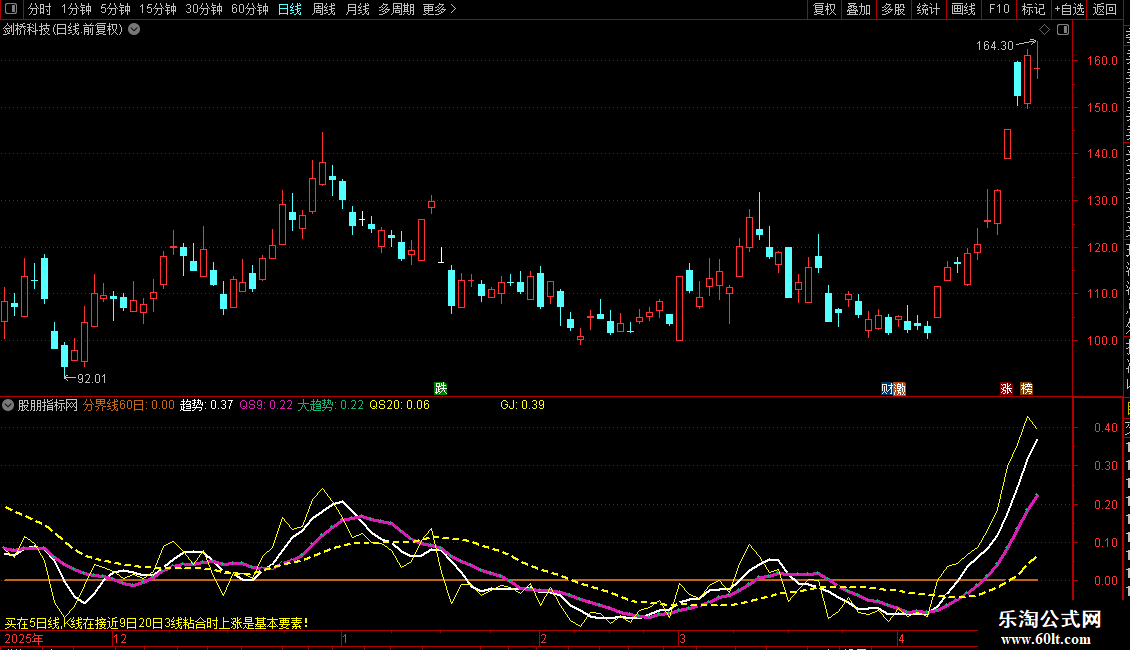Image resolution: width=1130 pixels, height=650 pixels.
Task: Click the 2025年 date axis label
Action: click(x=24, y=638)
